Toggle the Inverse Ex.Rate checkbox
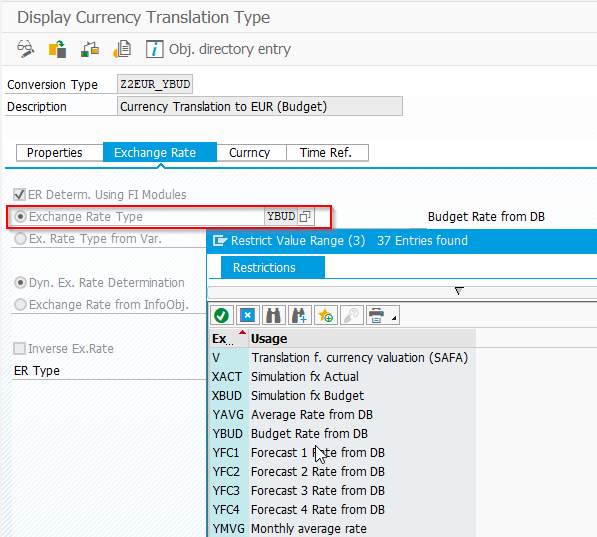 19,348
